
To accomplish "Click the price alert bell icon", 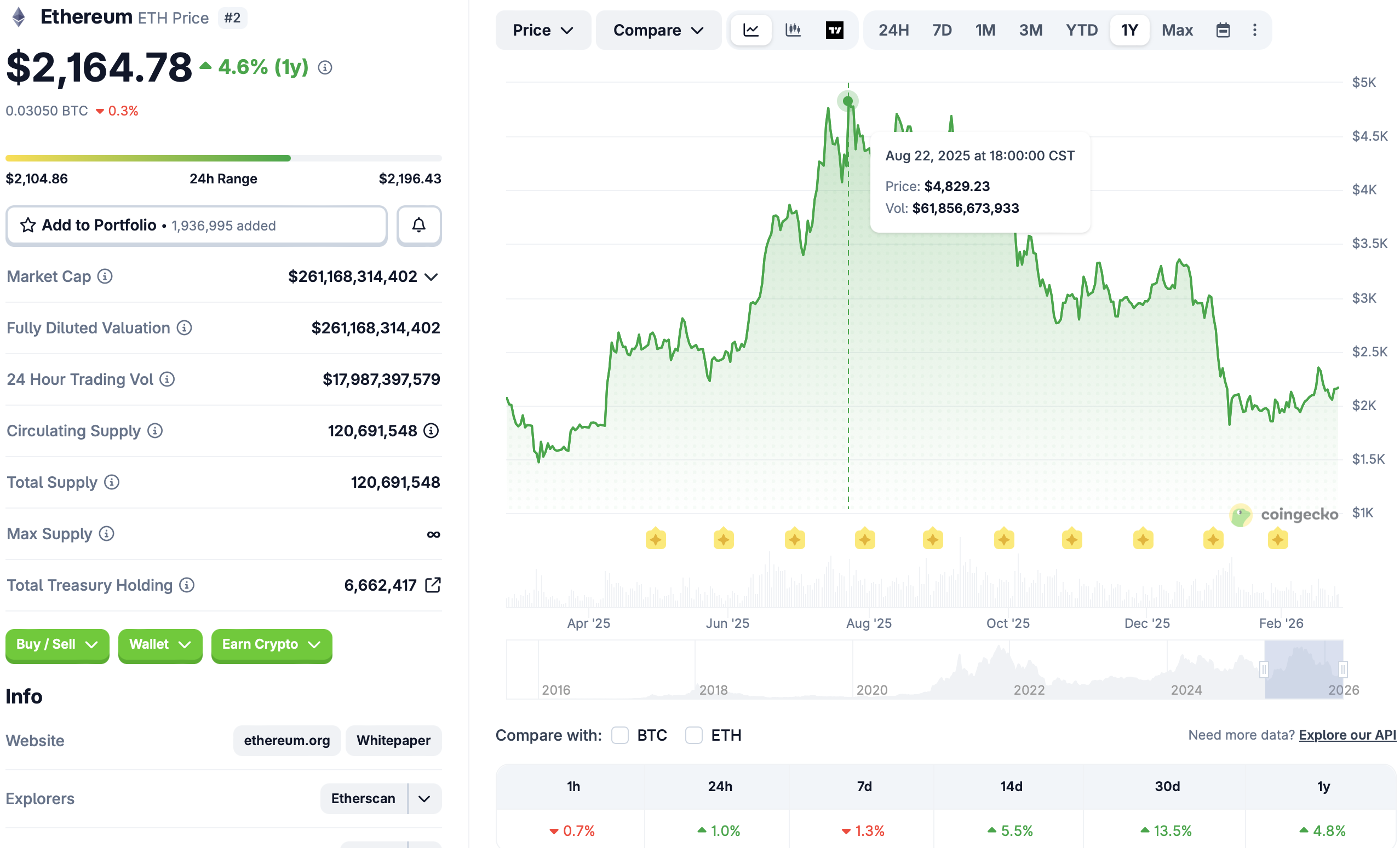I will pos(419,226).
